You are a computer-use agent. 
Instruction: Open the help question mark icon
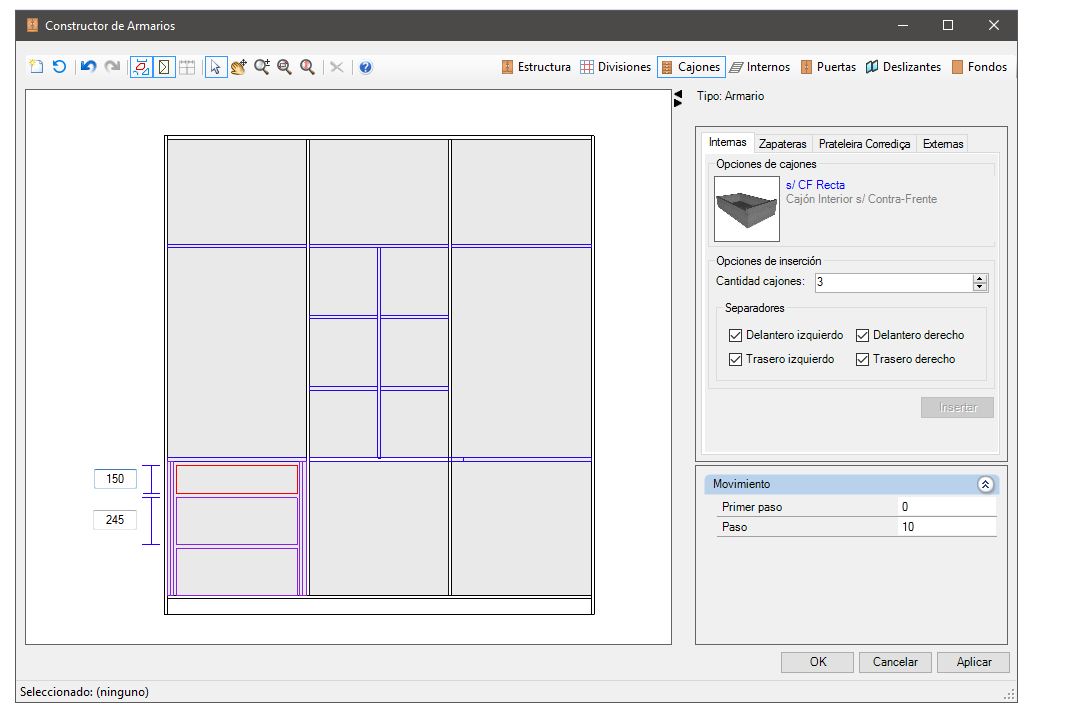click(x=366, y=67)
